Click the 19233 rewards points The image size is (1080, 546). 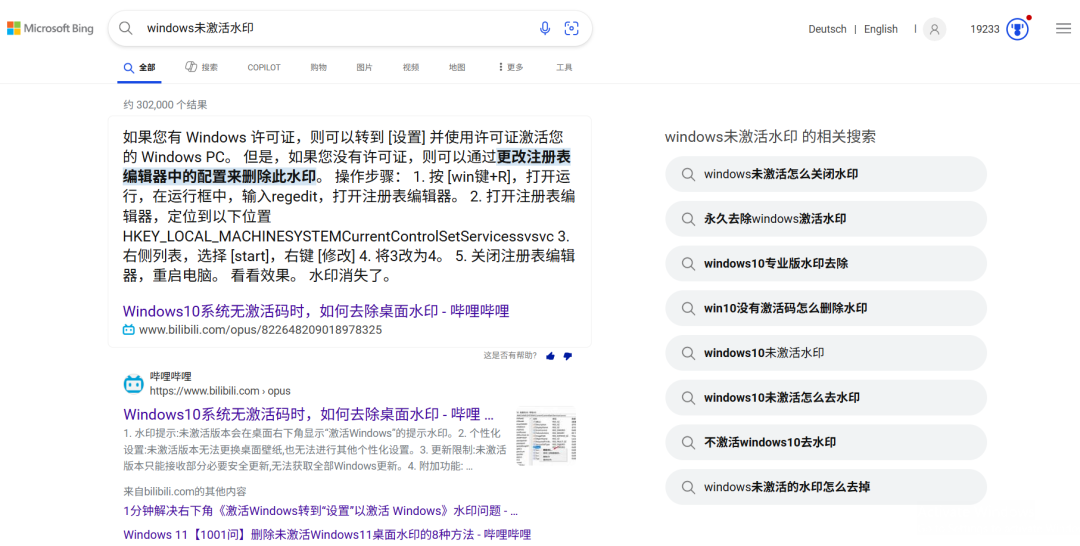coord(985,29)
